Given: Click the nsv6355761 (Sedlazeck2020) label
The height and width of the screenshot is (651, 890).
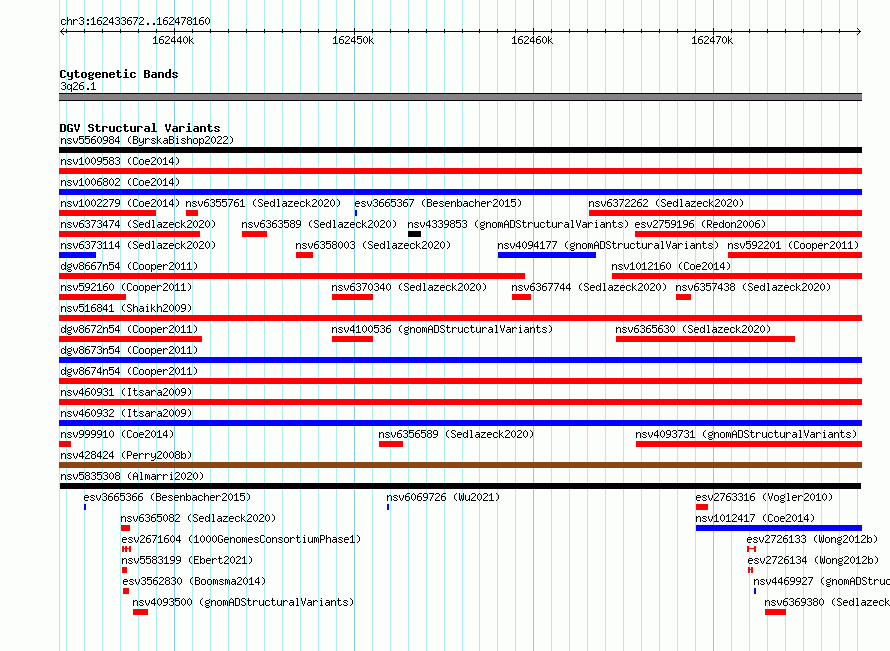Looking at the screenshot, I should coord(263,203).
